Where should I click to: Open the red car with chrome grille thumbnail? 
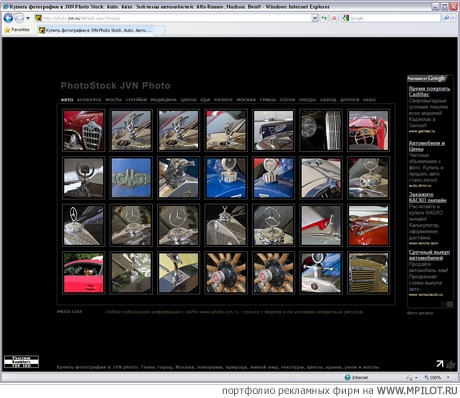point(84,130)
